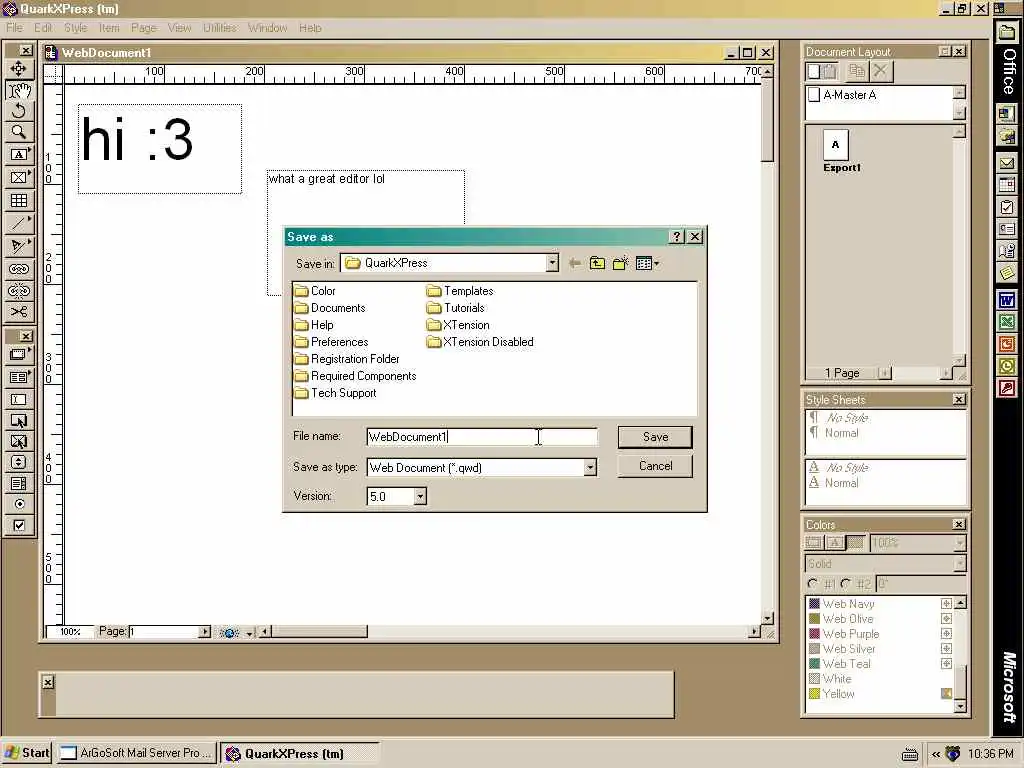Select the Unlinking broken-chain tool
The height and width of the screenshot is (768, 1024).
tap(18, 290)
